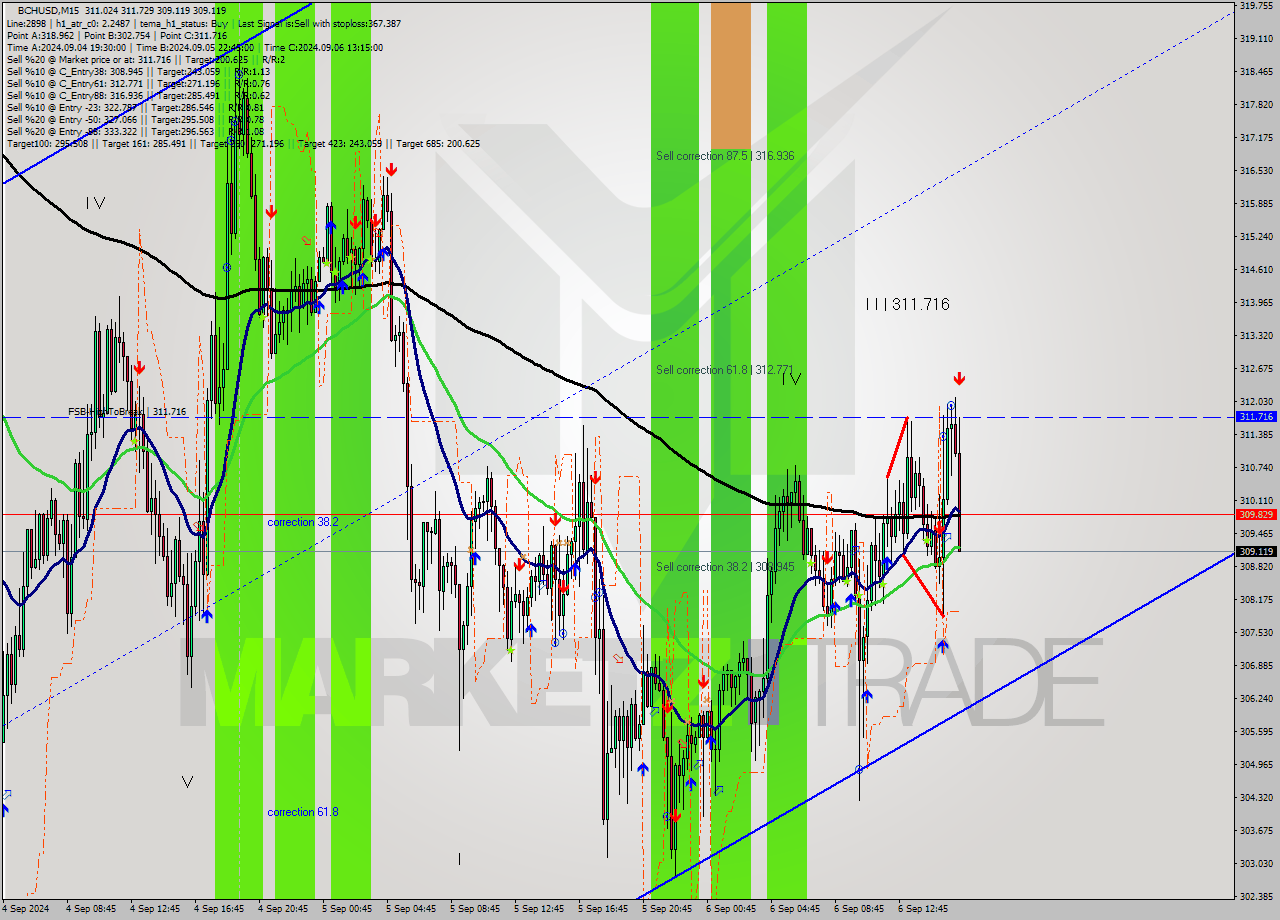Click the '5 Sep 12:45' time axis label
The width and height of the screenshot is (1280, 920).
(x=539, y=909)
